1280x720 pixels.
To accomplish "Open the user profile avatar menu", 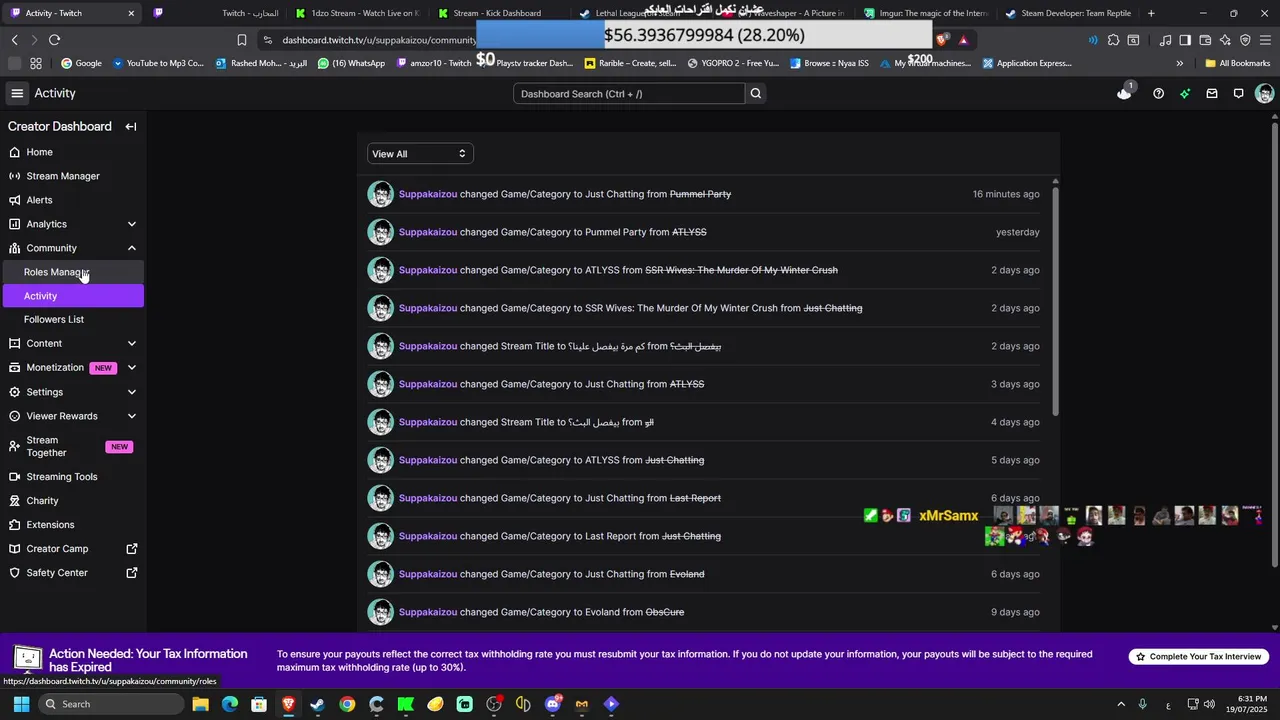I will 1264,94.
